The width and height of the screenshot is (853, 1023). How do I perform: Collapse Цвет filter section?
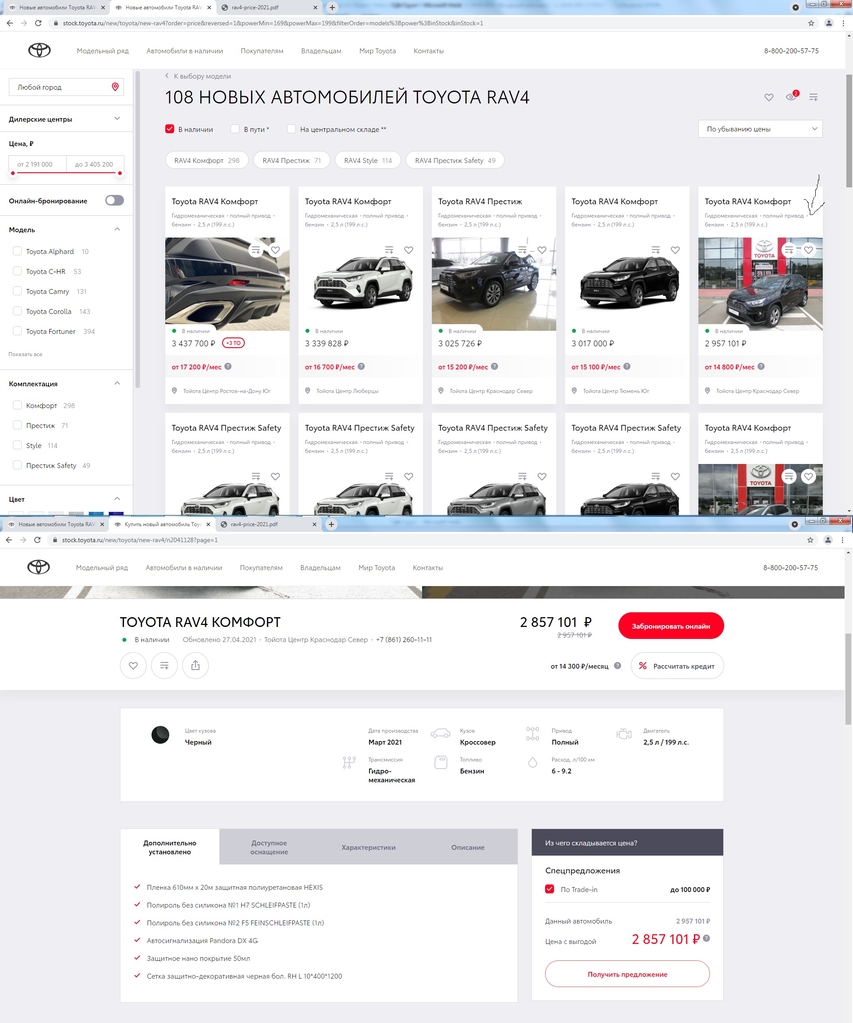coord(117,499)
